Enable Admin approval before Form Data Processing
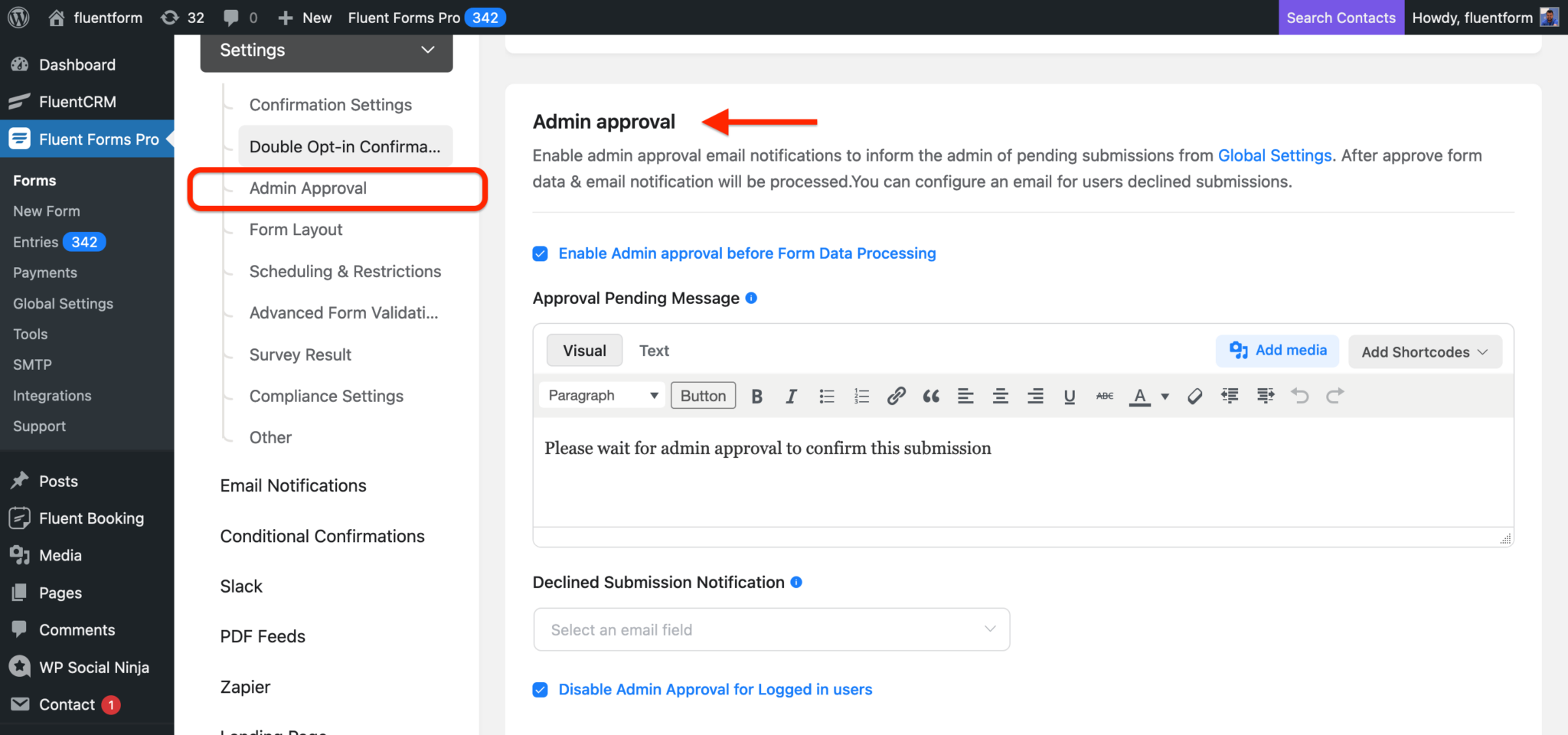Image resolution: width=1568 pixels, height=735 pixels. coord(540,253)
